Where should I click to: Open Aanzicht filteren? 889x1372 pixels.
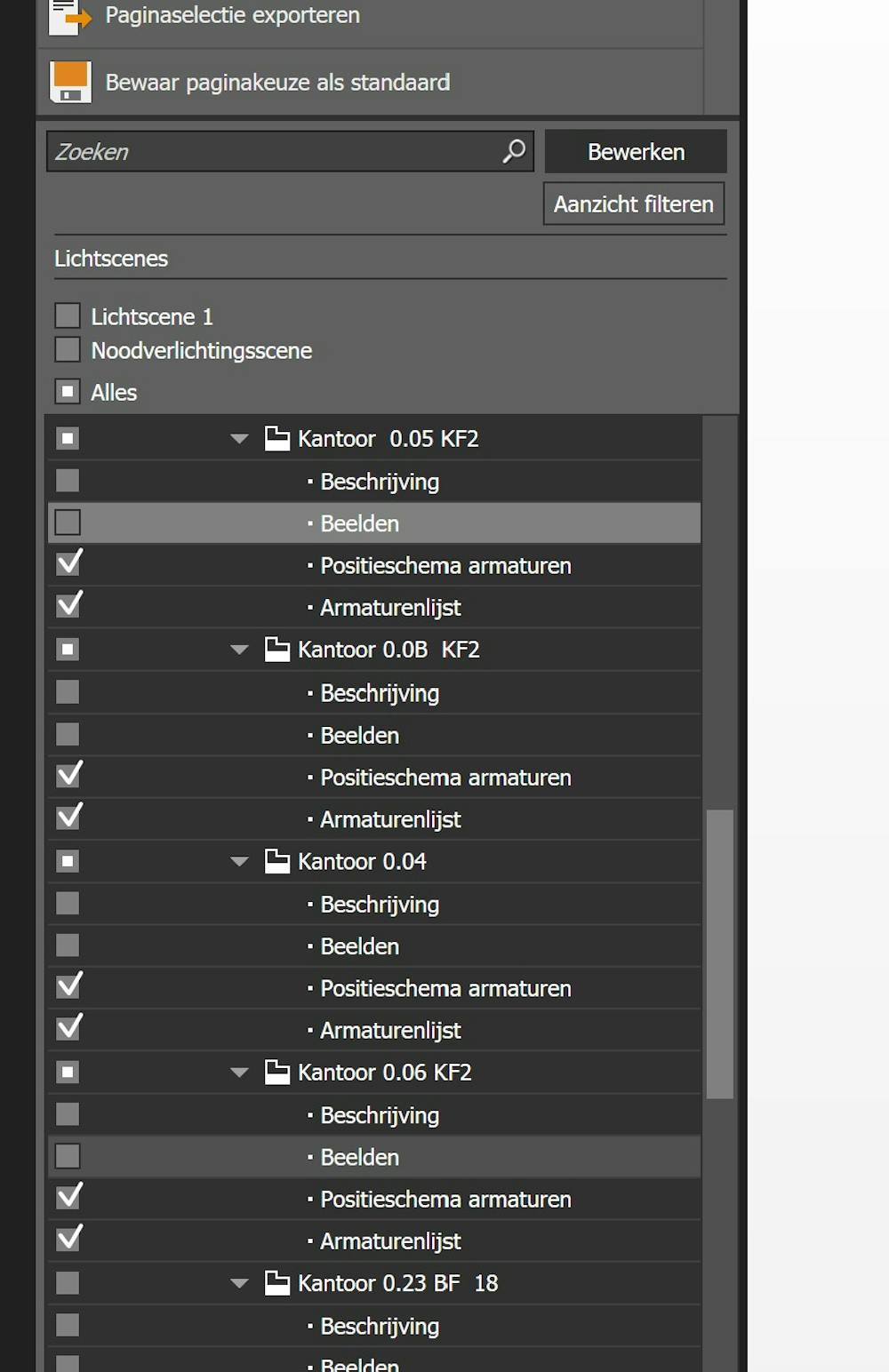click(634, 203)
